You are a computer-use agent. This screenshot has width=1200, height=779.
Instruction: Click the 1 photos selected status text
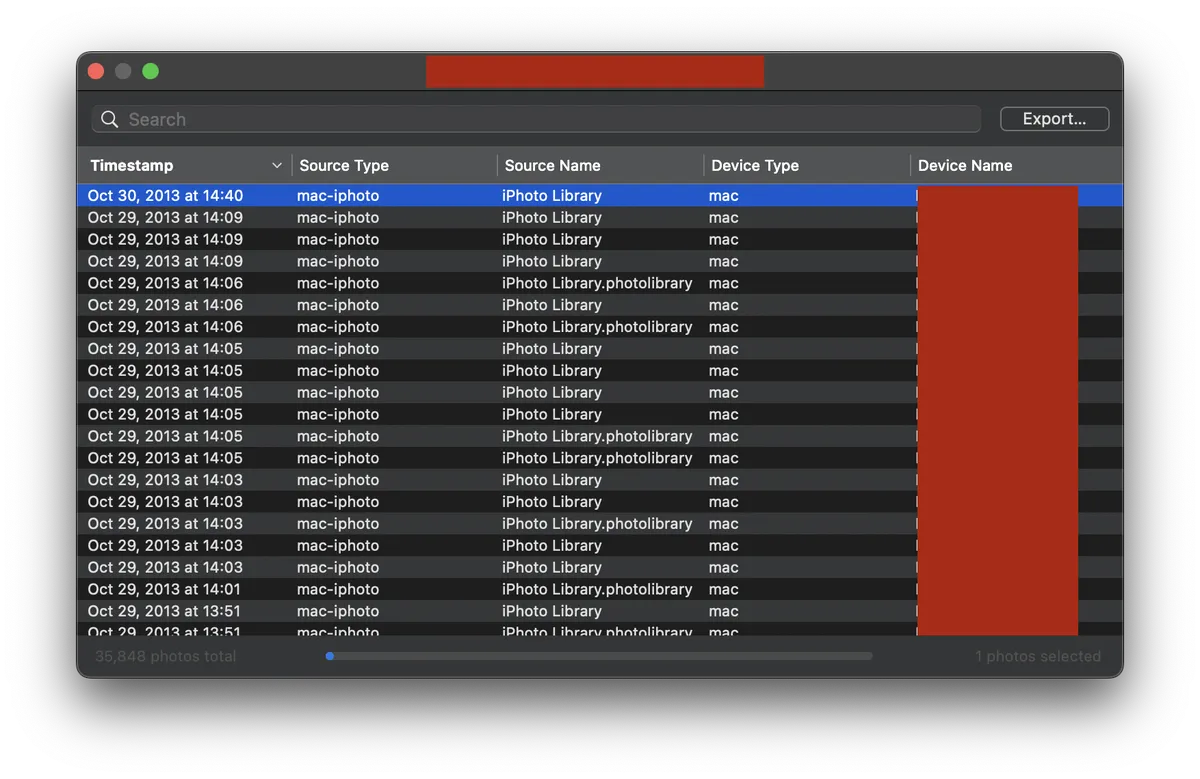tap(1038, 656)
